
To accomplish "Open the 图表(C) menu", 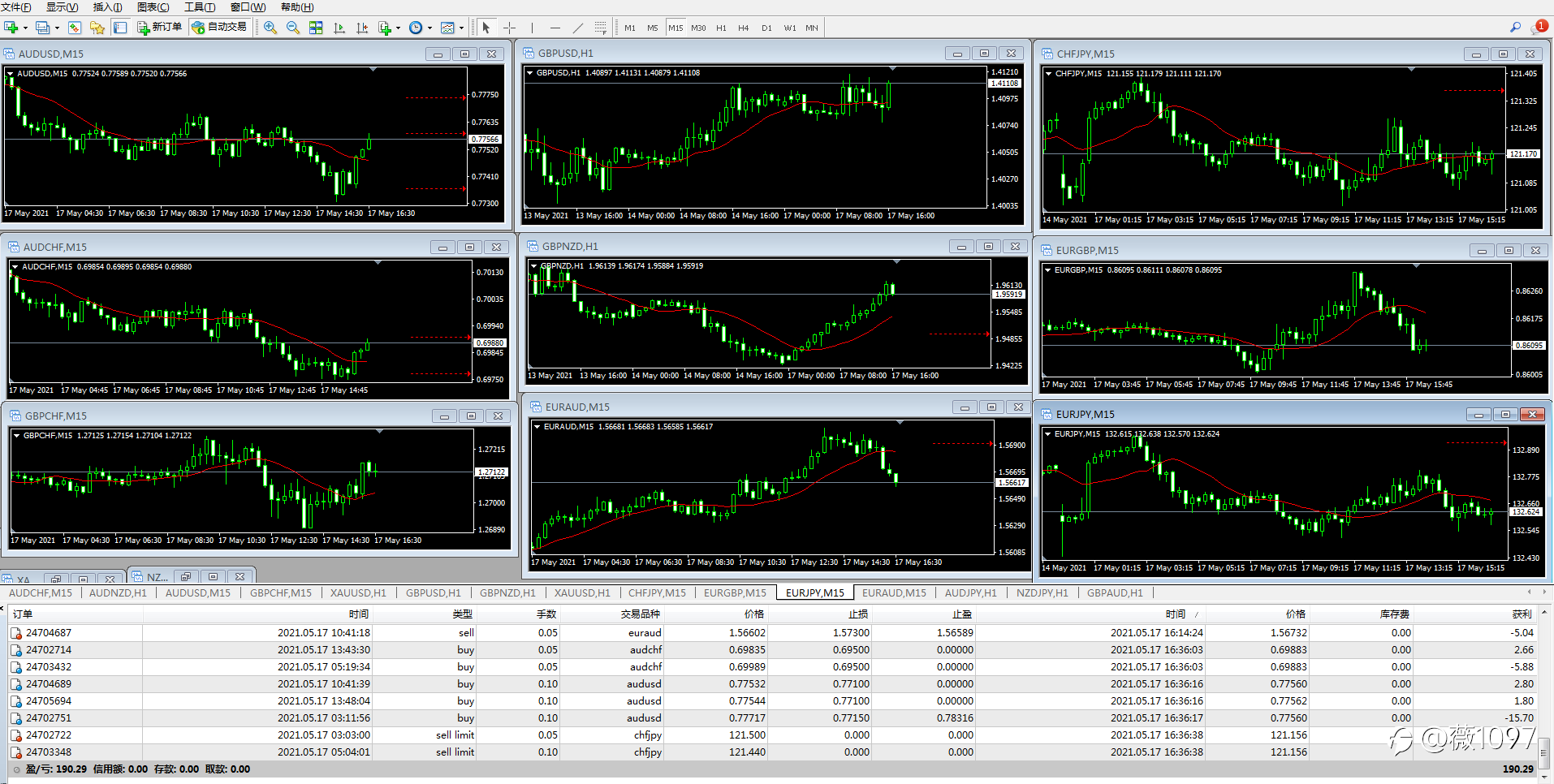I will [x=153, y=7].
